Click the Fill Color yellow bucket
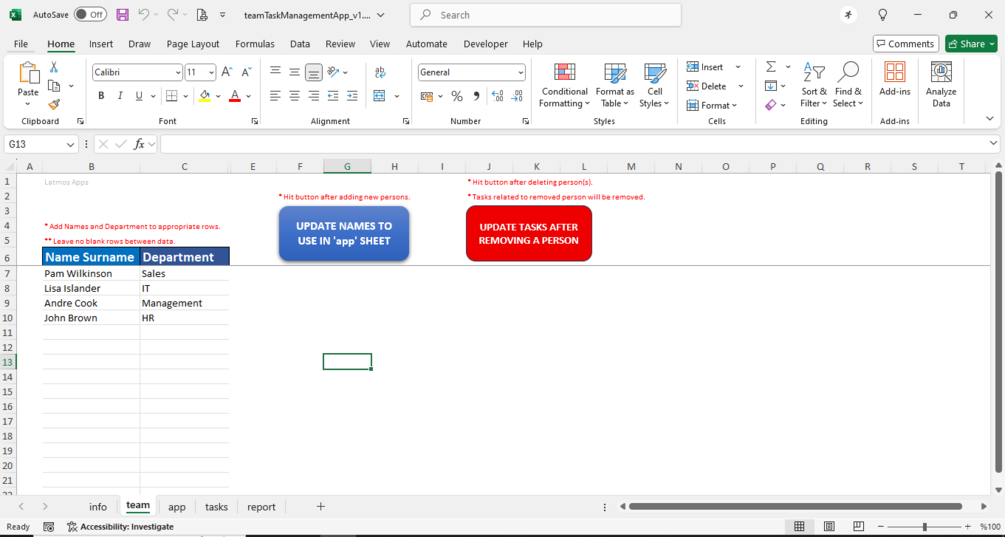 [x=204, y=96]
